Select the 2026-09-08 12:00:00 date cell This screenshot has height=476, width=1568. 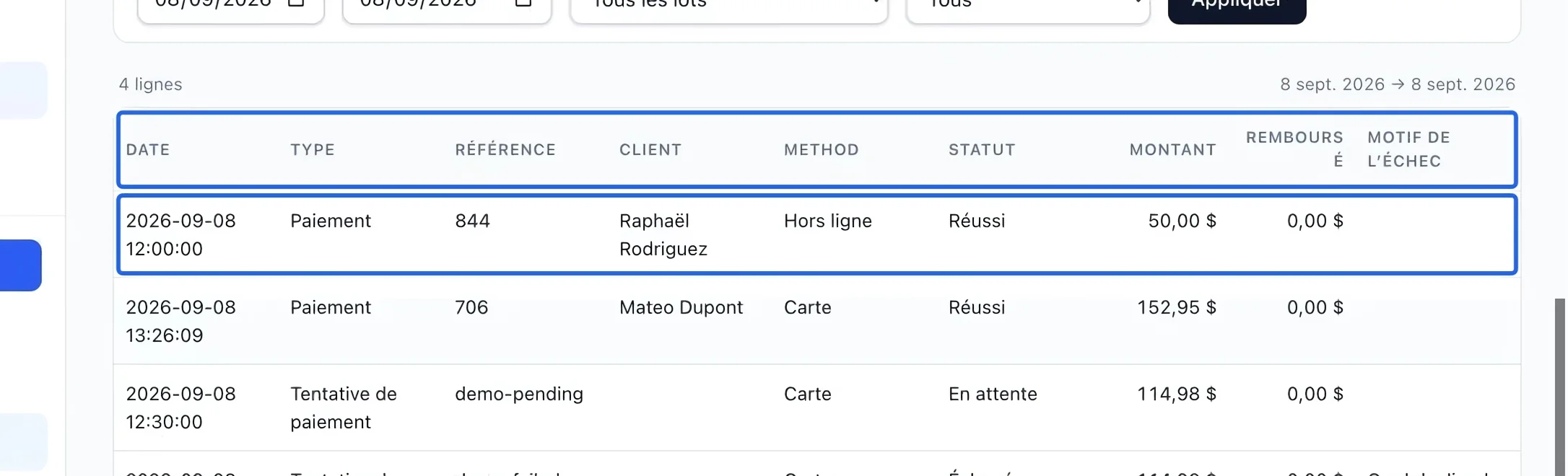180,234
